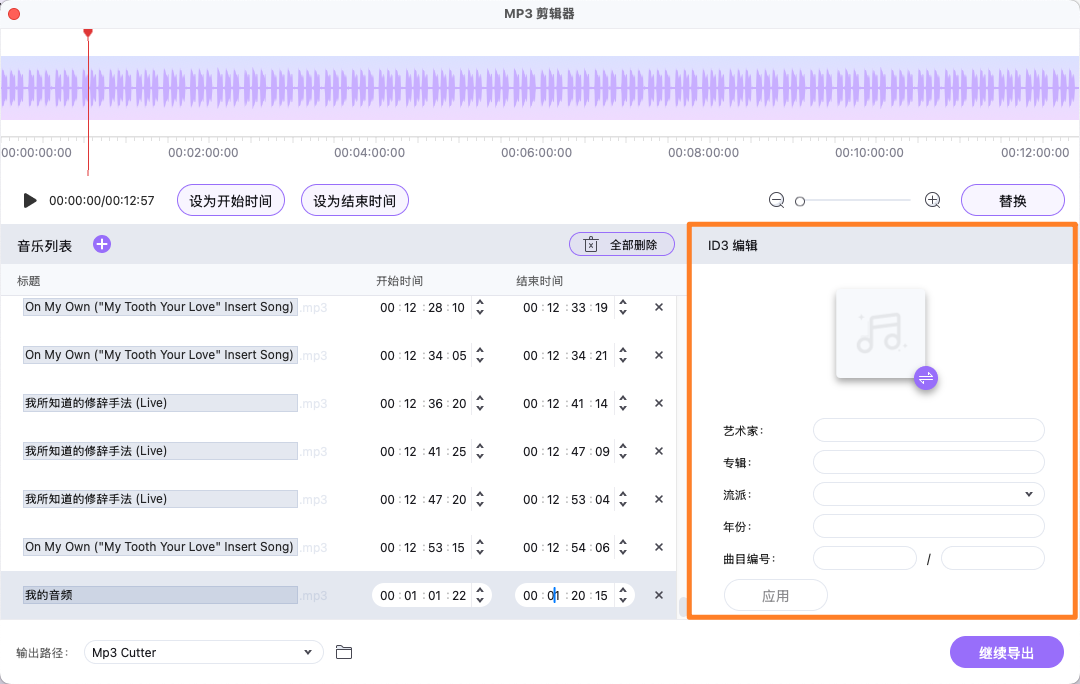Open the Mp3 Cutter output path dropdown
This screenshot has width=1080, height=684.
(203, 652)
